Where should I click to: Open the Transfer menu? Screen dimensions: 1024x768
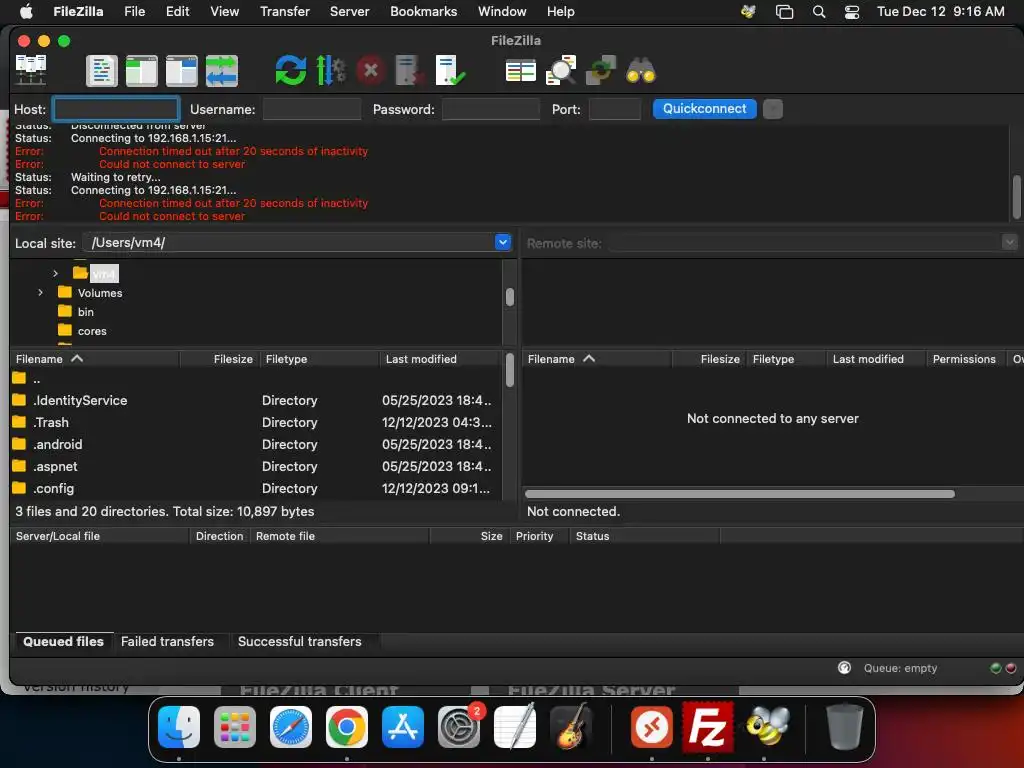click(285, 12)
